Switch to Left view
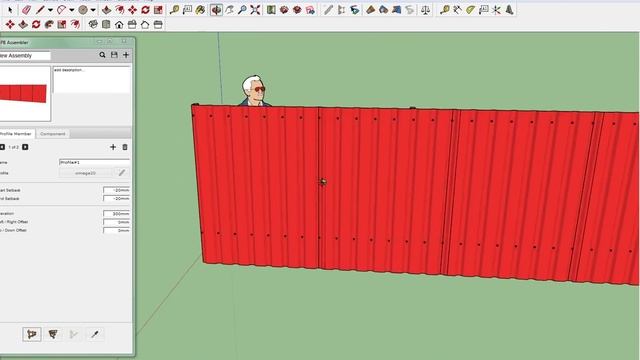Screen dimensions: 640x360 (x=158, y=24)
